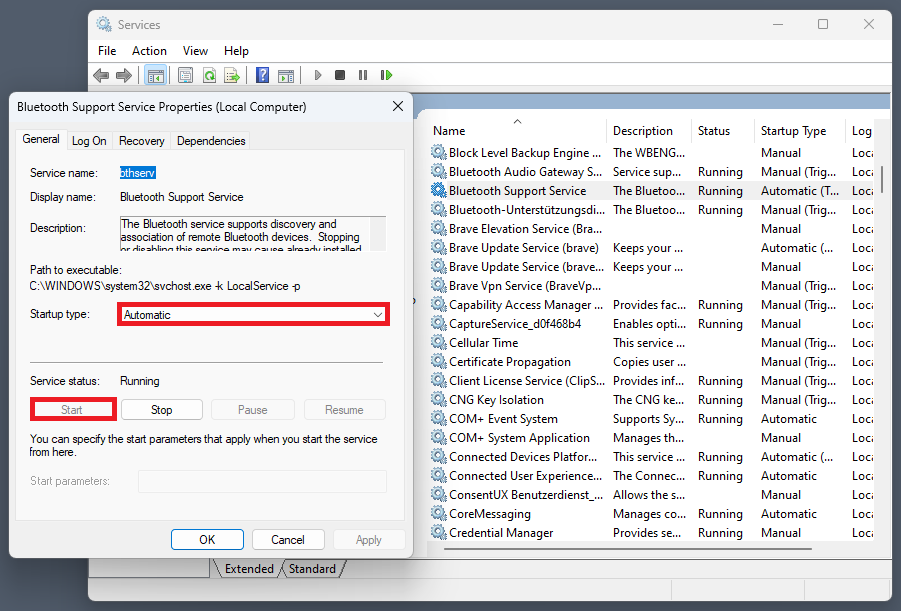
Task: Click gear icon of Credential Manager row
Action: [x=438, y=532]
